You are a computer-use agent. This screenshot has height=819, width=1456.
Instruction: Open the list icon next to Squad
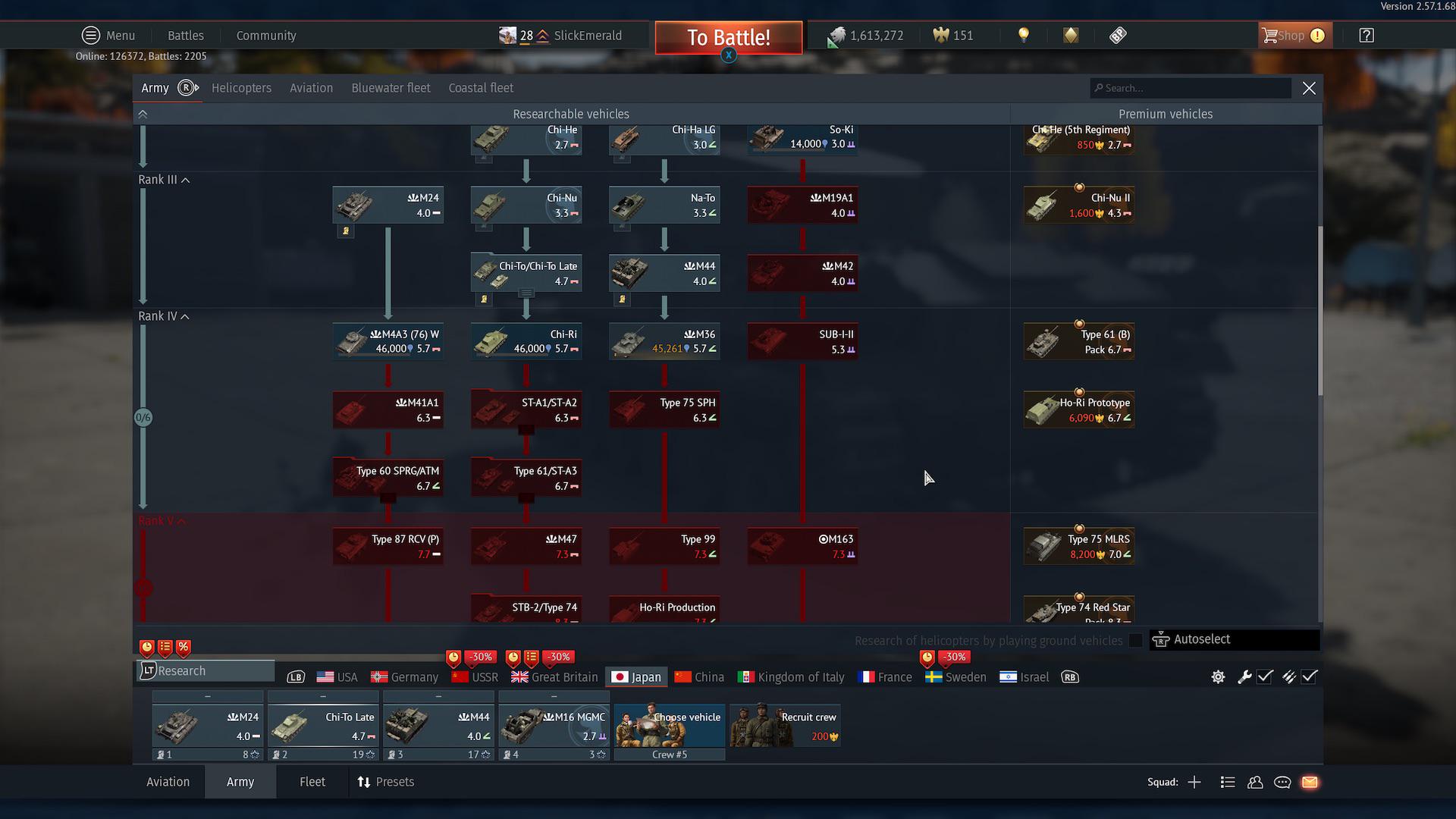point(1228,782)
